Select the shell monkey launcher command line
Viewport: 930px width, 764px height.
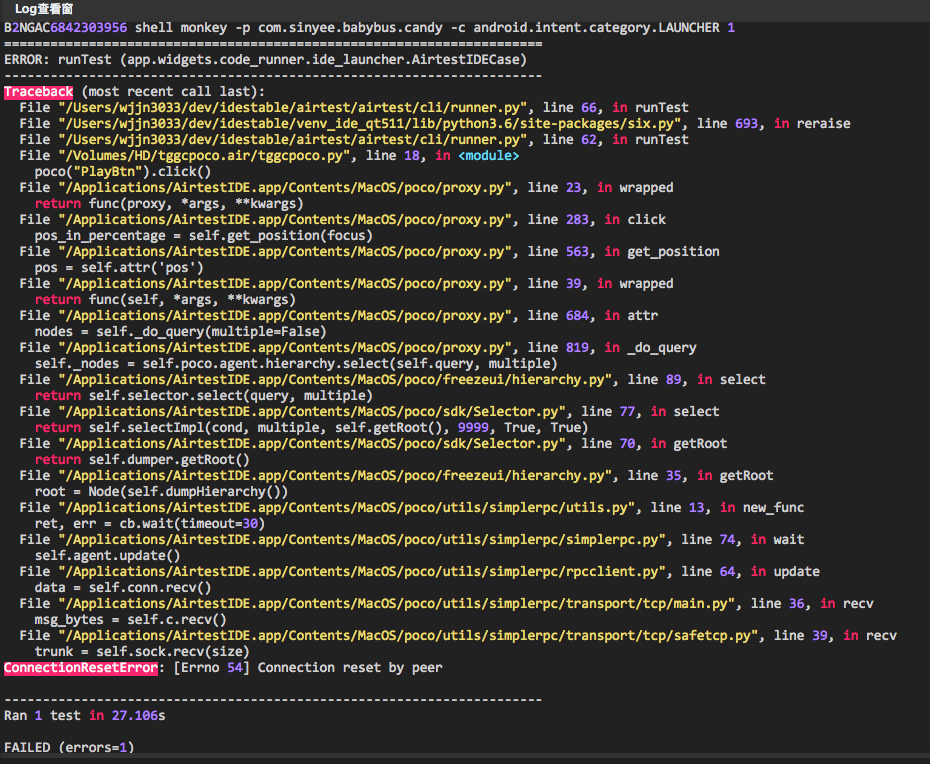point(370,27)
